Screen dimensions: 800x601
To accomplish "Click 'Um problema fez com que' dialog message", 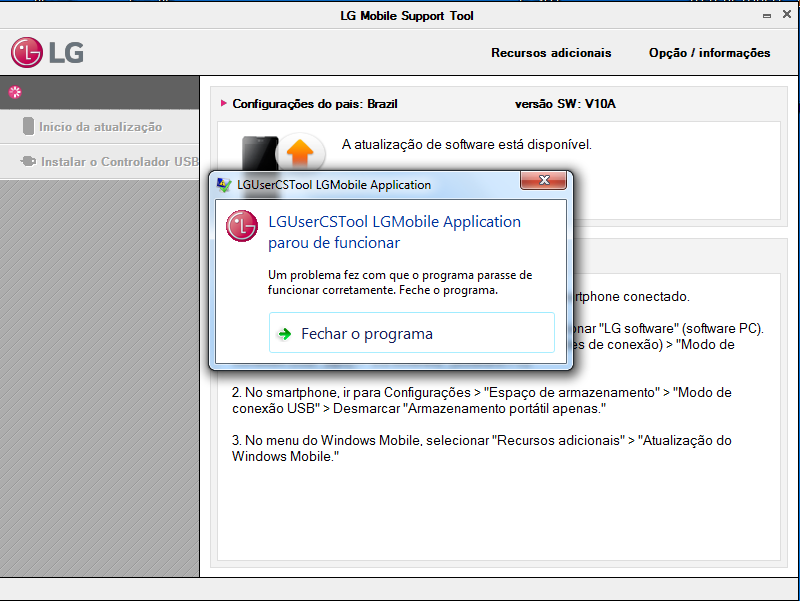I will tap(400, 282).
